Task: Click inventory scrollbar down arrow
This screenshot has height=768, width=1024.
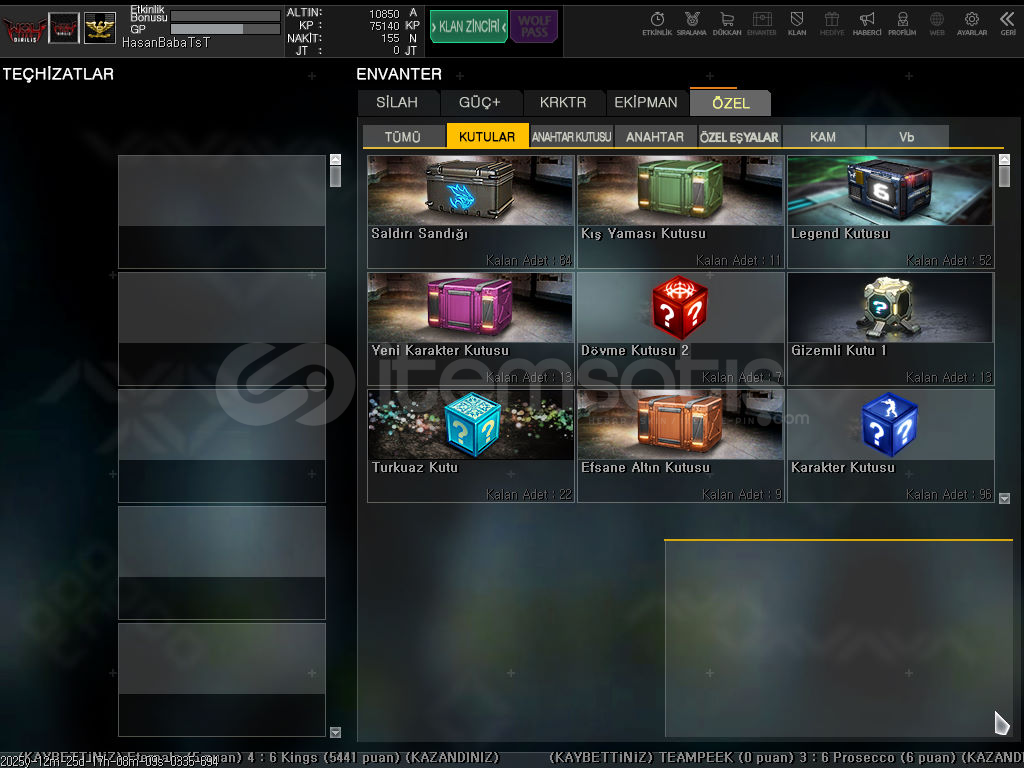Action: click(1004, 498)
